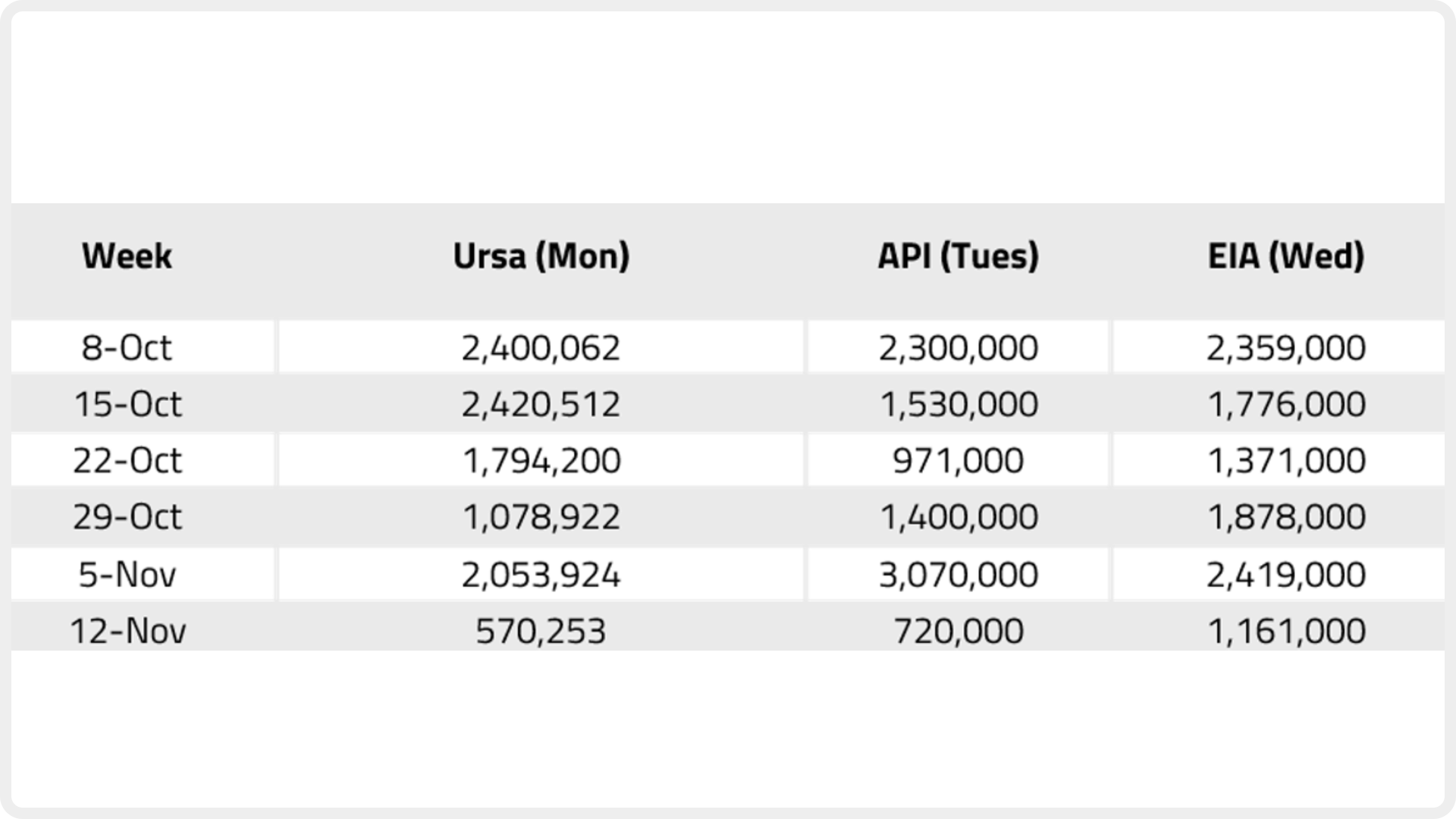
Task: Click the EIA value 2,359,000
Action: point(1286,348)
